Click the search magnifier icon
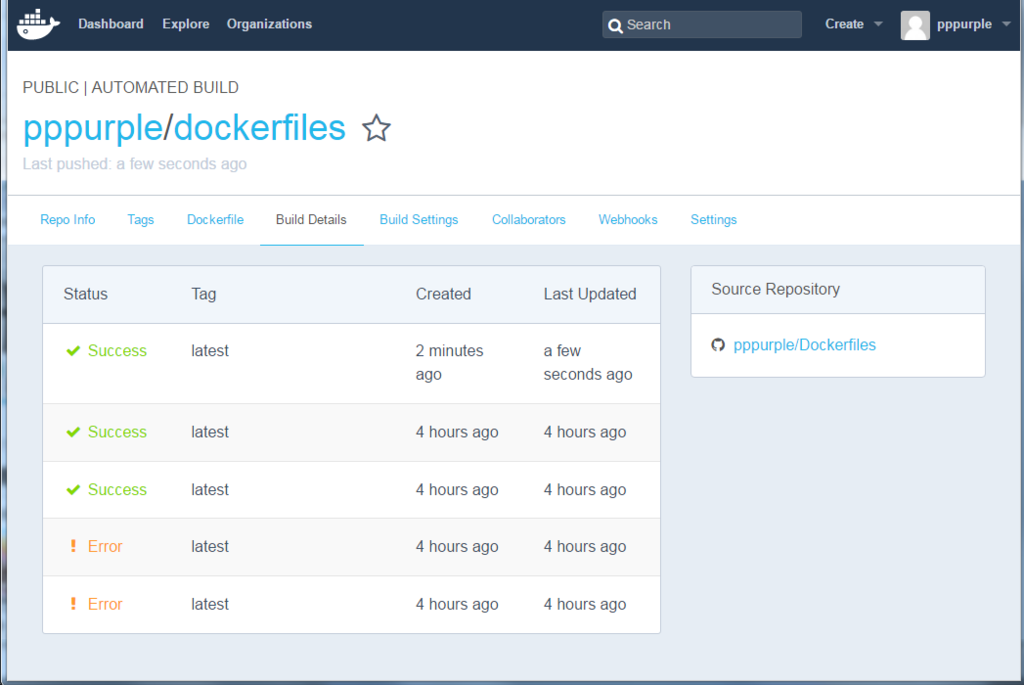 [x=615, y=25]
